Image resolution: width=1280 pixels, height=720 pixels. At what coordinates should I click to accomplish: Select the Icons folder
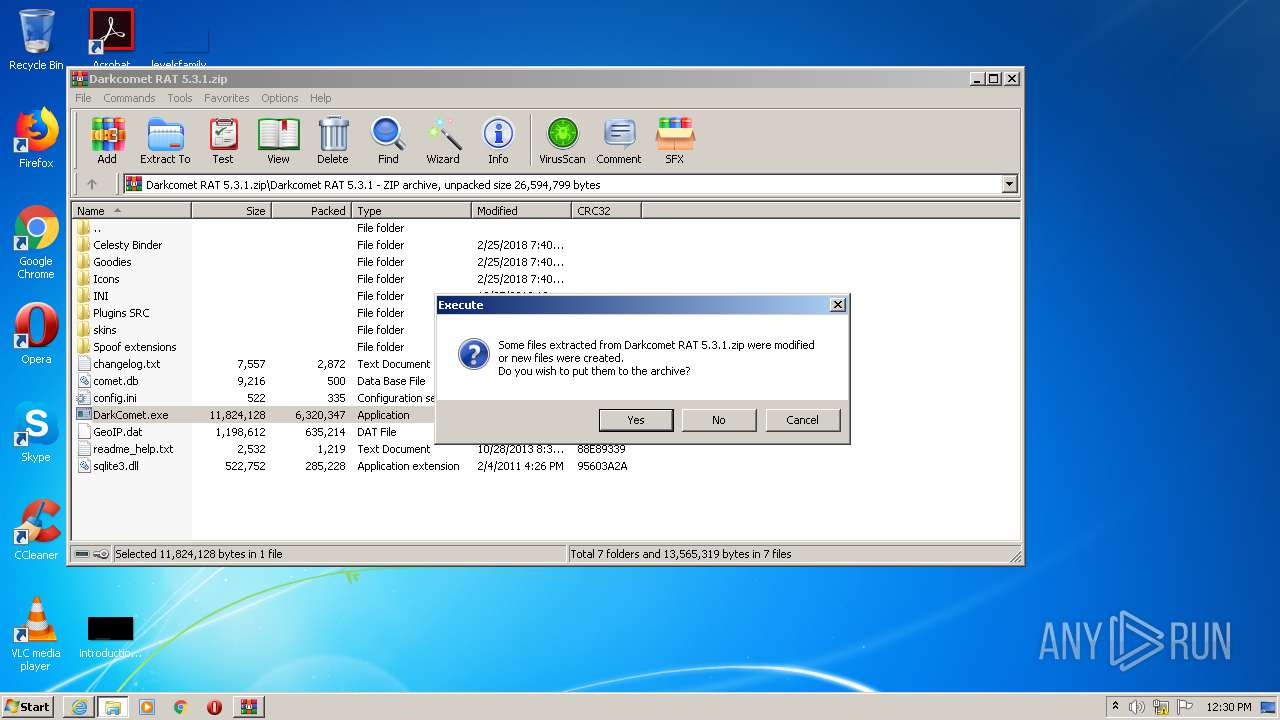pyautogui.click(x=106, y=279)
